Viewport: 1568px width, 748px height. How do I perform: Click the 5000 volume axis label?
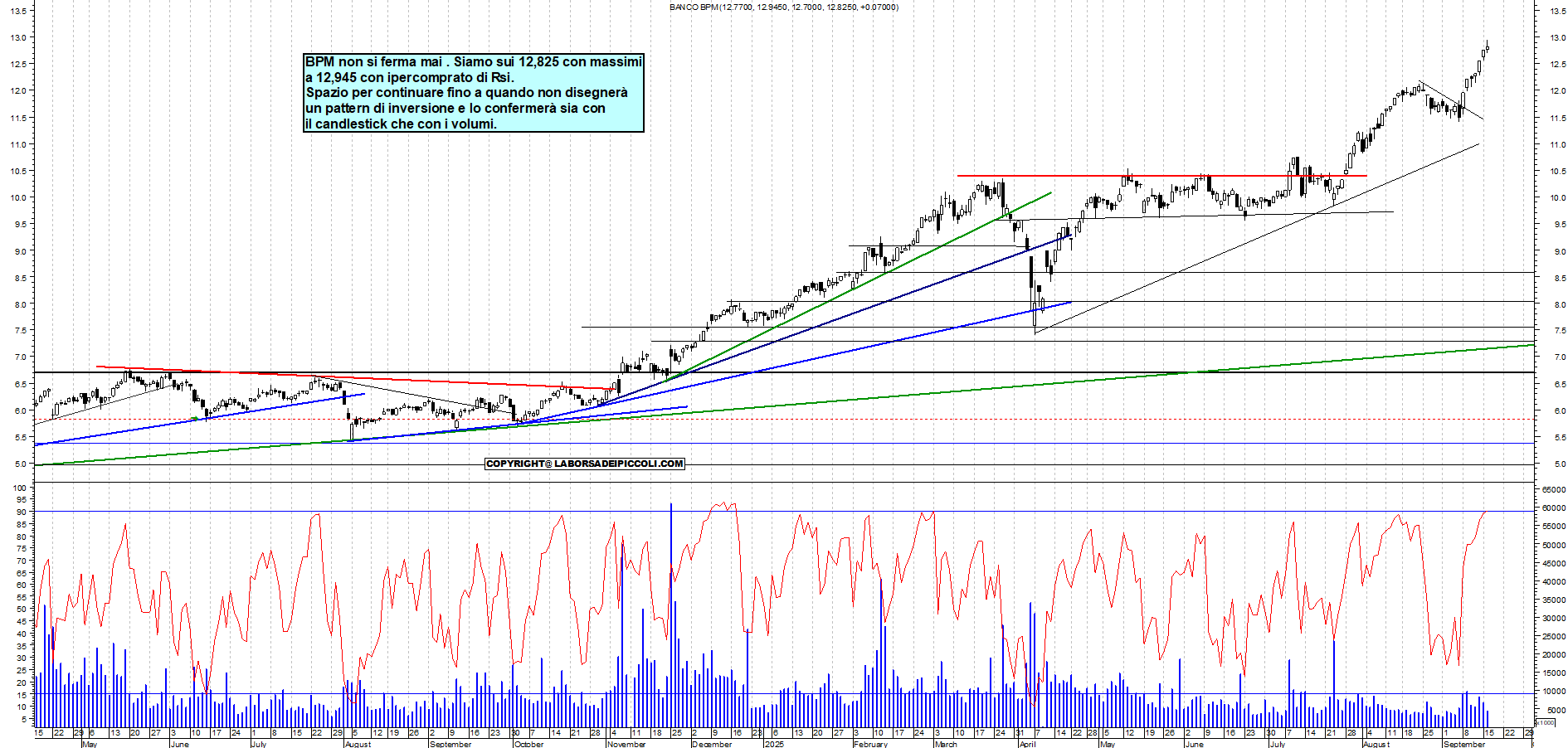coord(1556,711)
